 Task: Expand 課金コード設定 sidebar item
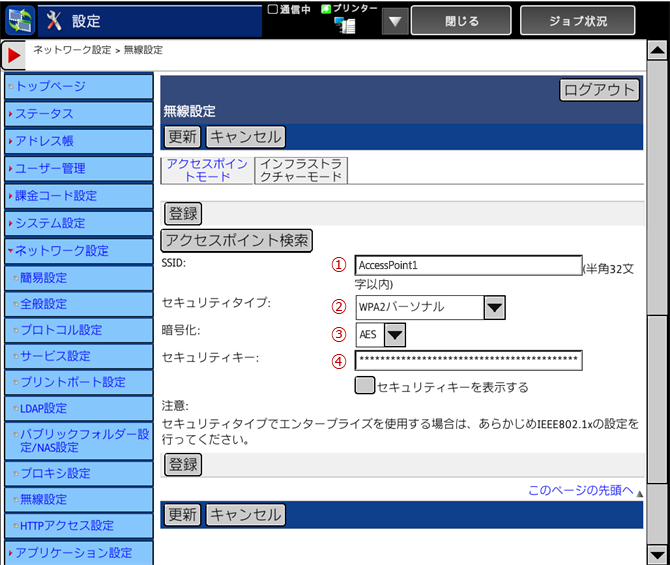[79, 196]
